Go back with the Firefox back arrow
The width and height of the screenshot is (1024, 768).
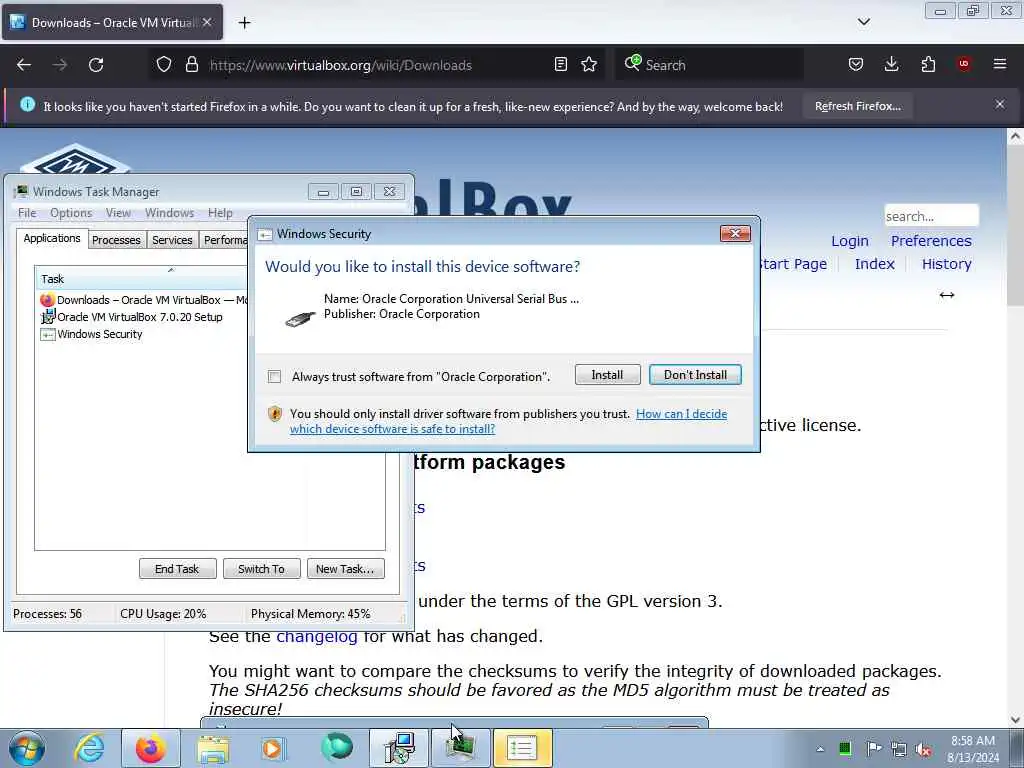click(24, 65)
